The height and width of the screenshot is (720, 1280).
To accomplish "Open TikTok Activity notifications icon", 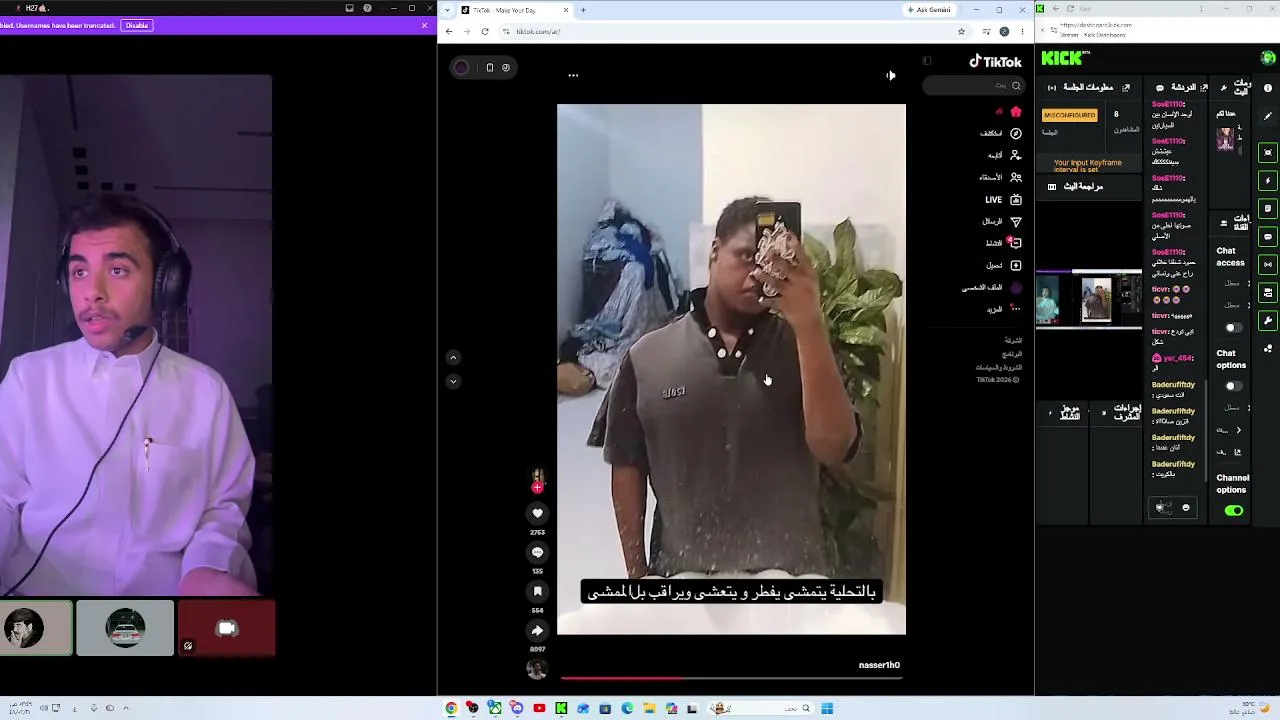I will pyautogui.click(x=1016, y=243).
